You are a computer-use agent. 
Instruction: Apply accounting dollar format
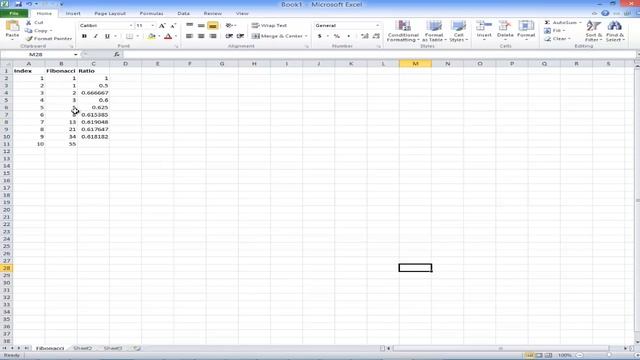pos(320,36)
